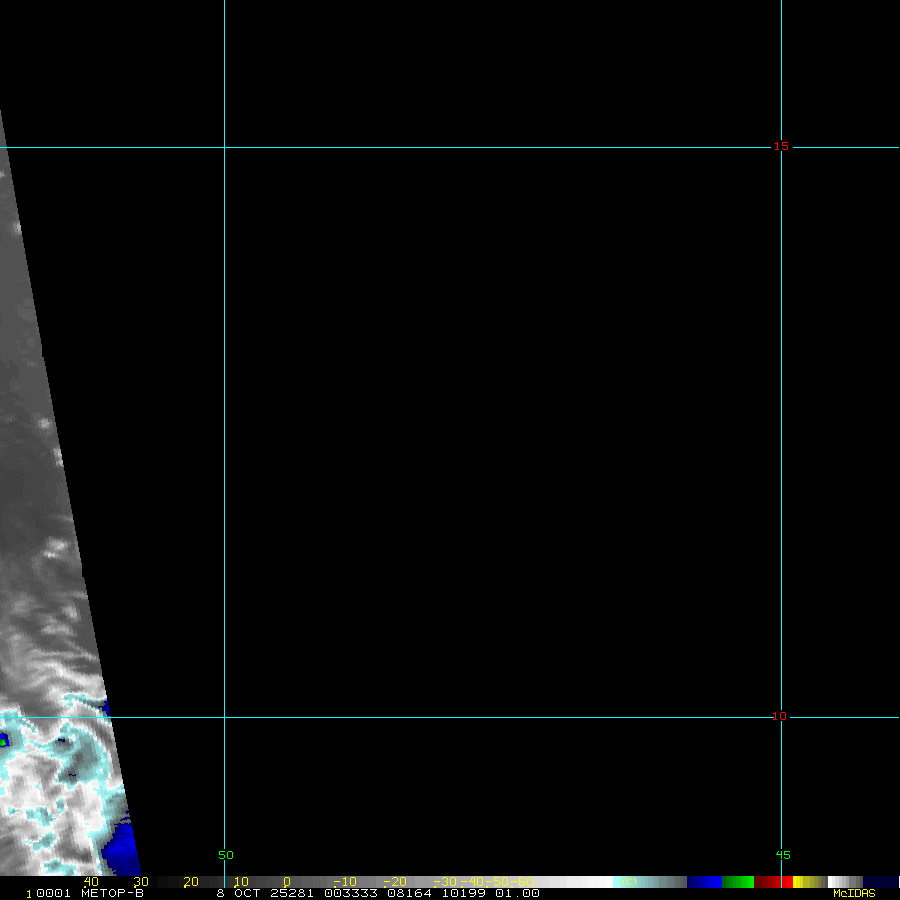Click the small green spot at left edge
Viewport: 900px width, 900px height.
4,742
